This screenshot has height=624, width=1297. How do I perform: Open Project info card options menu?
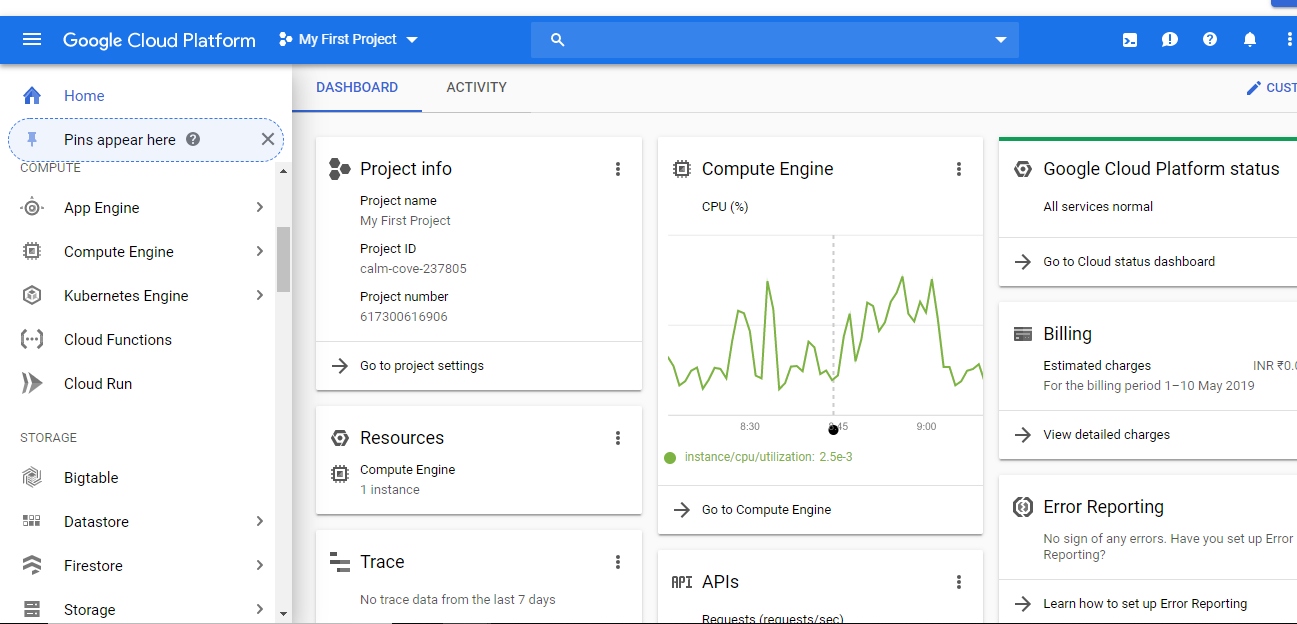(618, 169)
